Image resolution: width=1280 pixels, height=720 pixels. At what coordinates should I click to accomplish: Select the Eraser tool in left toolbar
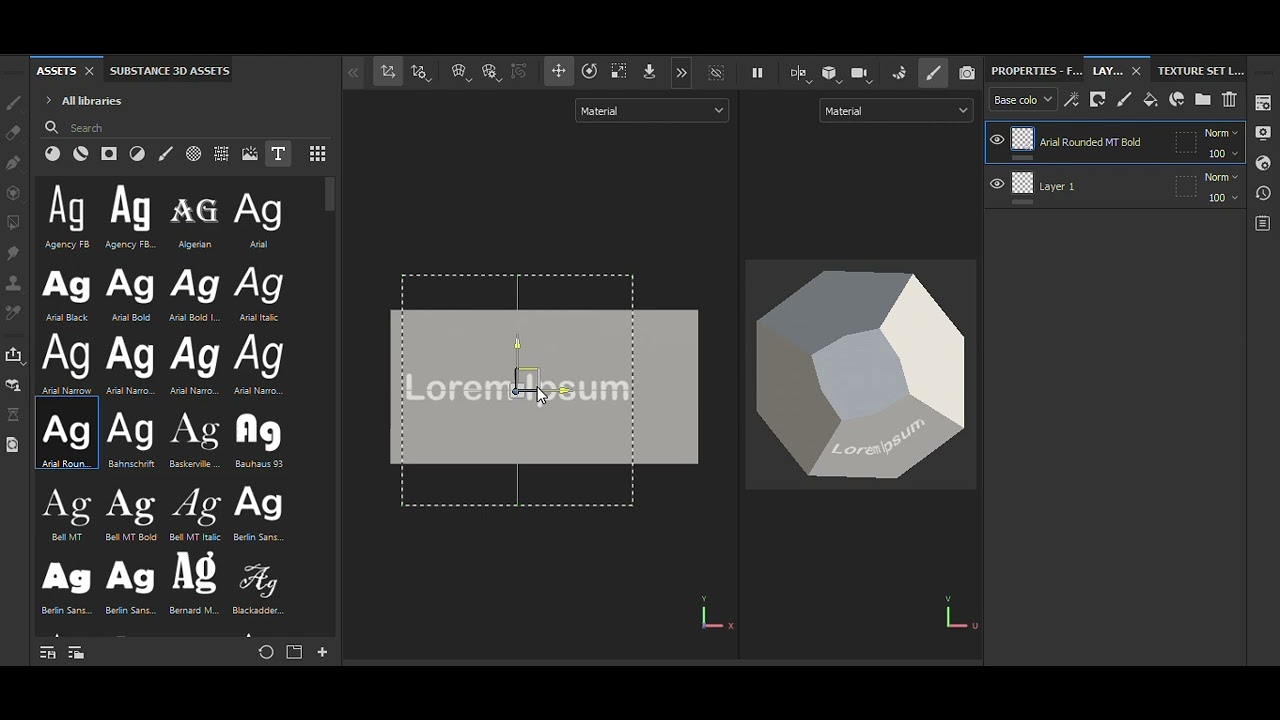(13, 133)
